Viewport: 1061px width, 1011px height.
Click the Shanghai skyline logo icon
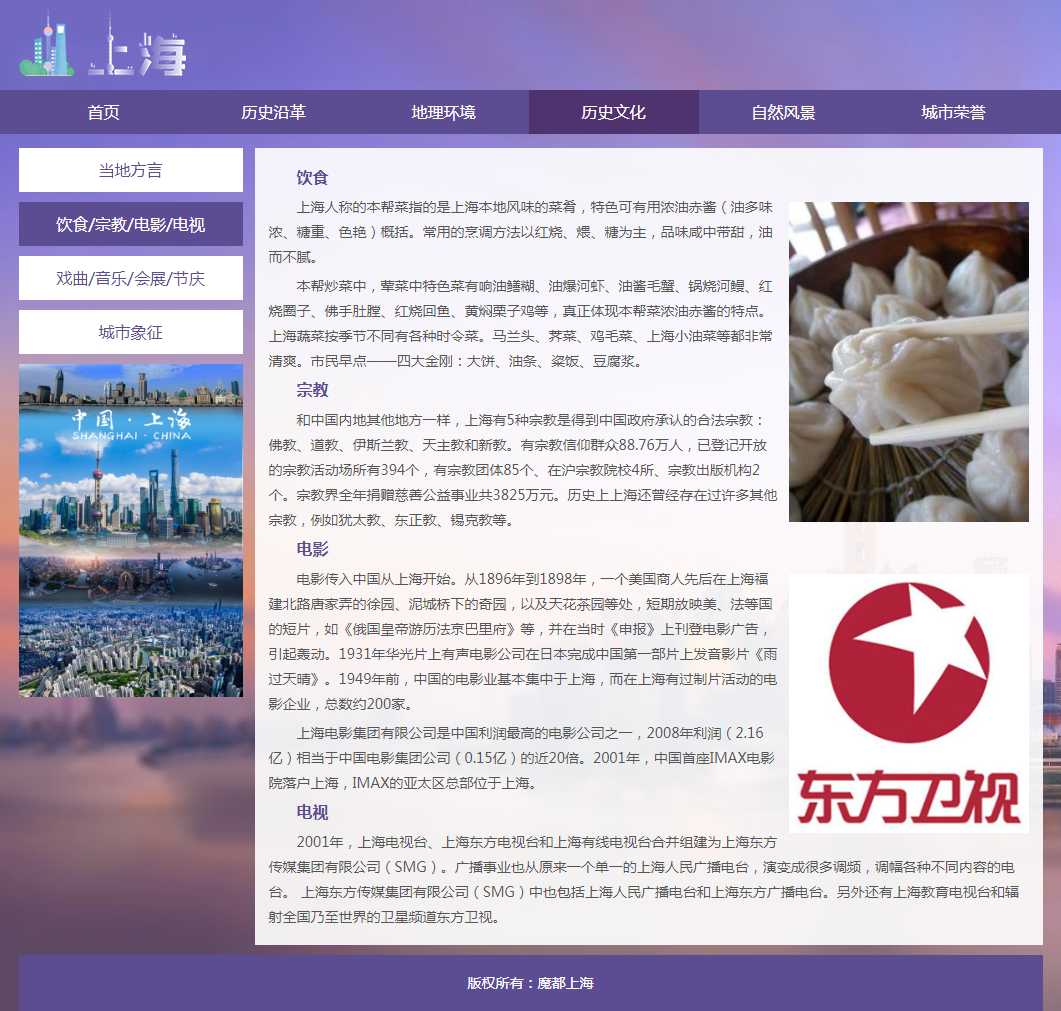pyautogui.click(x=47, y=46)
